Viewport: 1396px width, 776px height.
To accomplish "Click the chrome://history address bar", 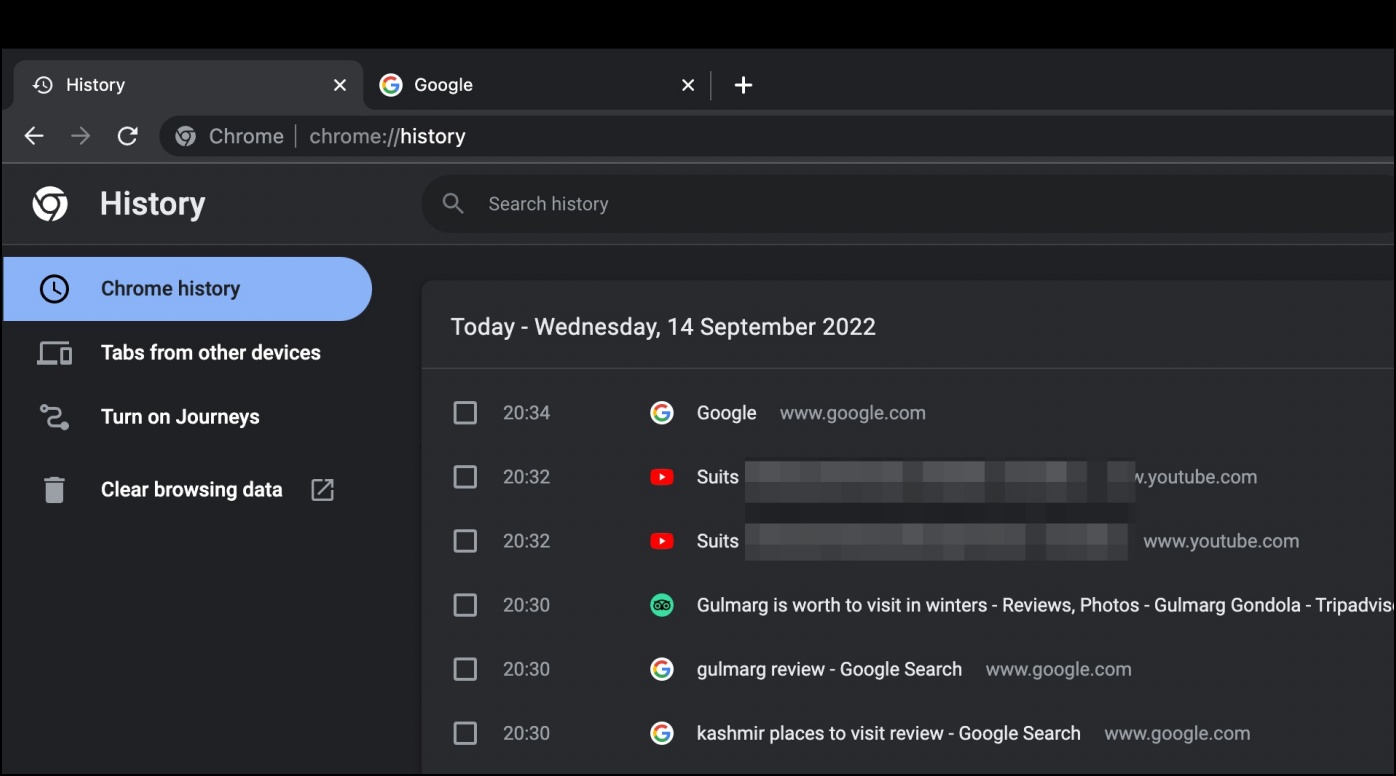I will click(776, 136).
